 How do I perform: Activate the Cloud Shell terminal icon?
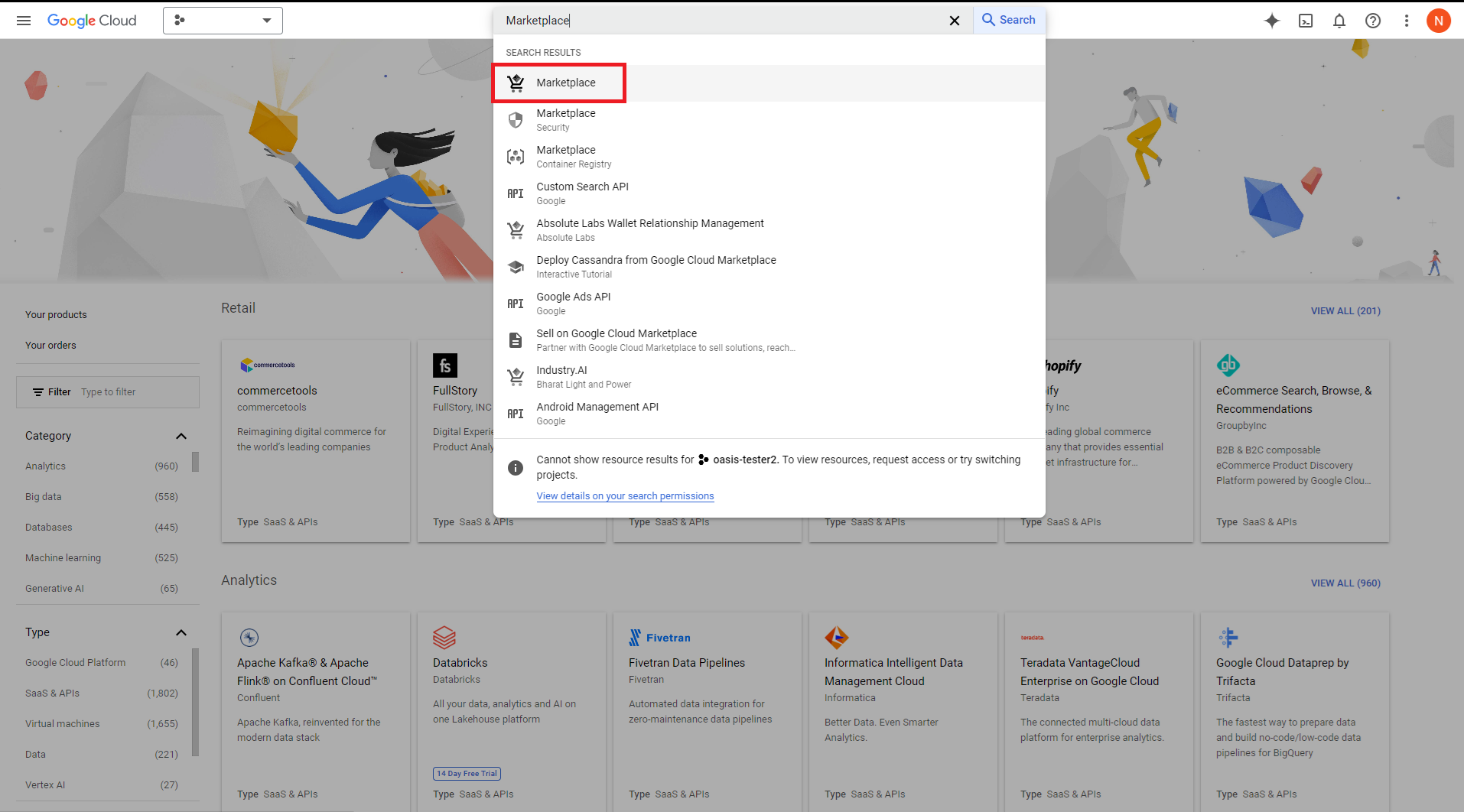[x=1306, y=21]
